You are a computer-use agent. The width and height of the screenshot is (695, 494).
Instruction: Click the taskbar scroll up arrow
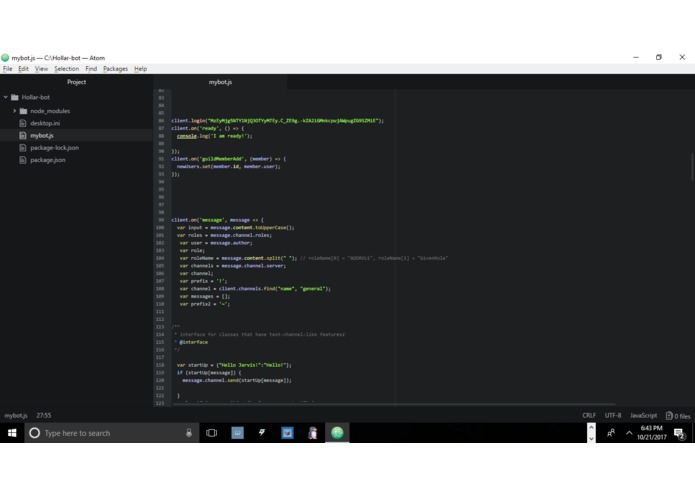click(591, 428)
